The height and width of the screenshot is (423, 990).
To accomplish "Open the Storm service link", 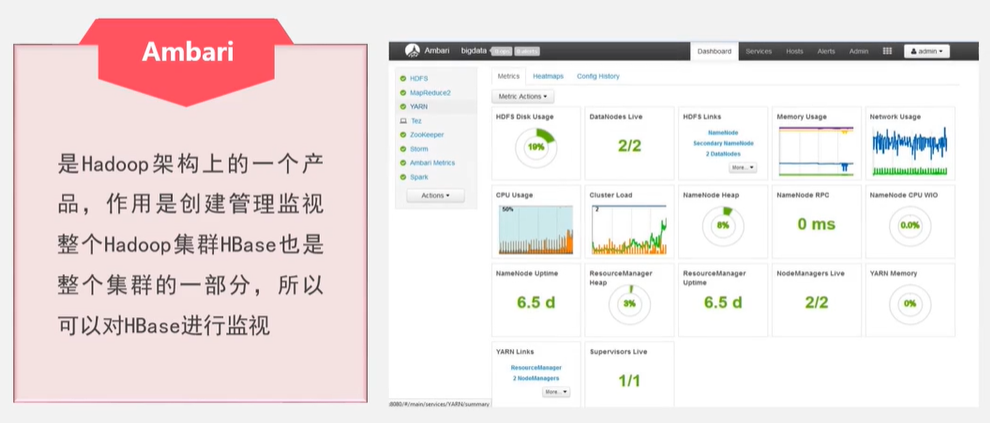I will point(419,149).
